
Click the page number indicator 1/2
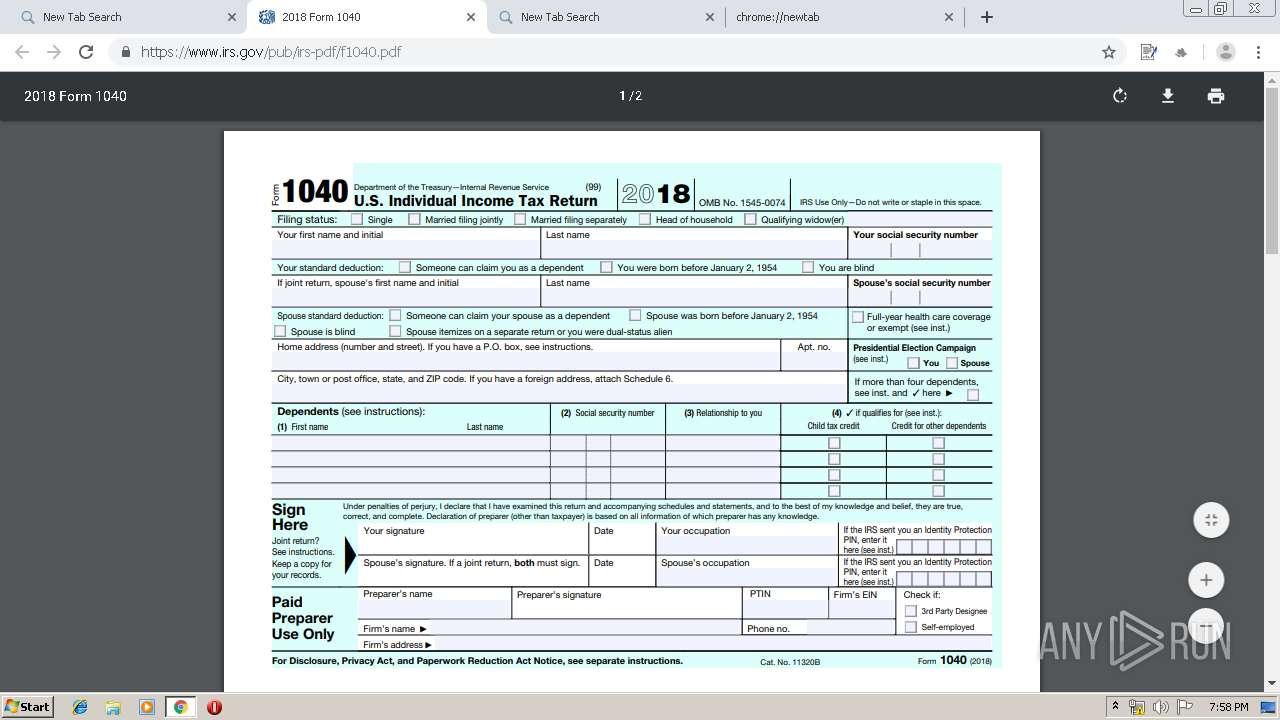coord(630,96)
